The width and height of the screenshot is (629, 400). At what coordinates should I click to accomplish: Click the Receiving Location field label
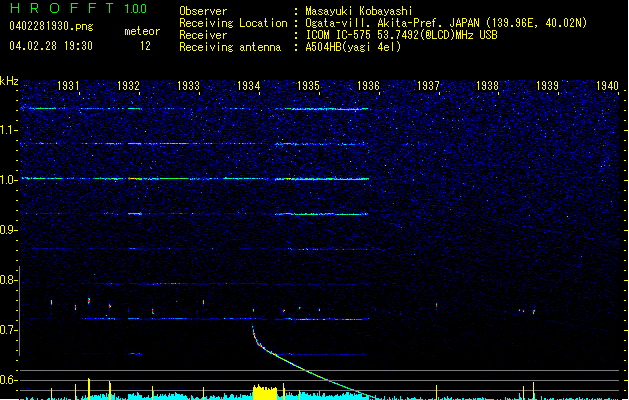coord(231,23)
